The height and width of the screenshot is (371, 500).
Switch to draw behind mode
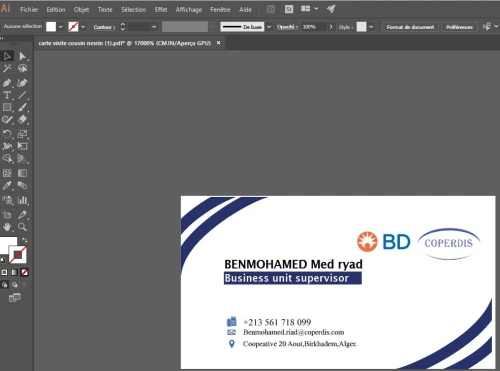tap(14, 285)
